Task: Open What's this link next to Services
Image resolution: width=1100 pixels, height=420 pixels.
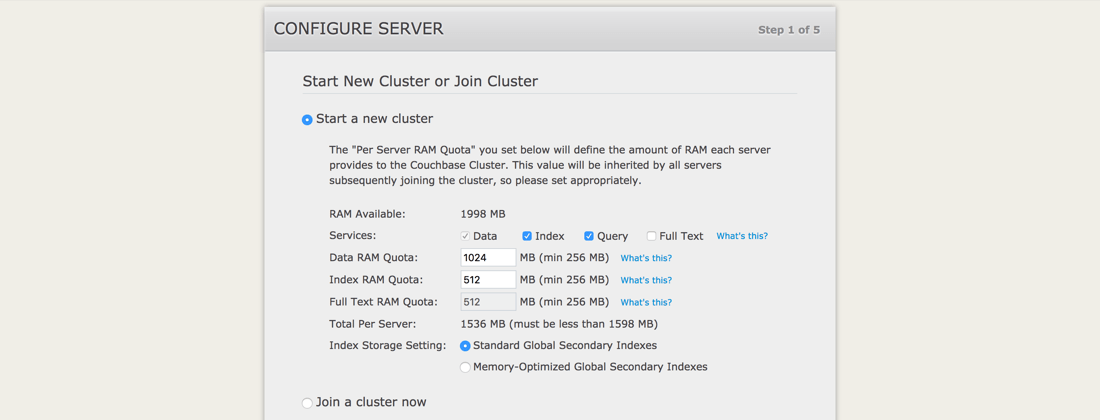Action: 742,236
